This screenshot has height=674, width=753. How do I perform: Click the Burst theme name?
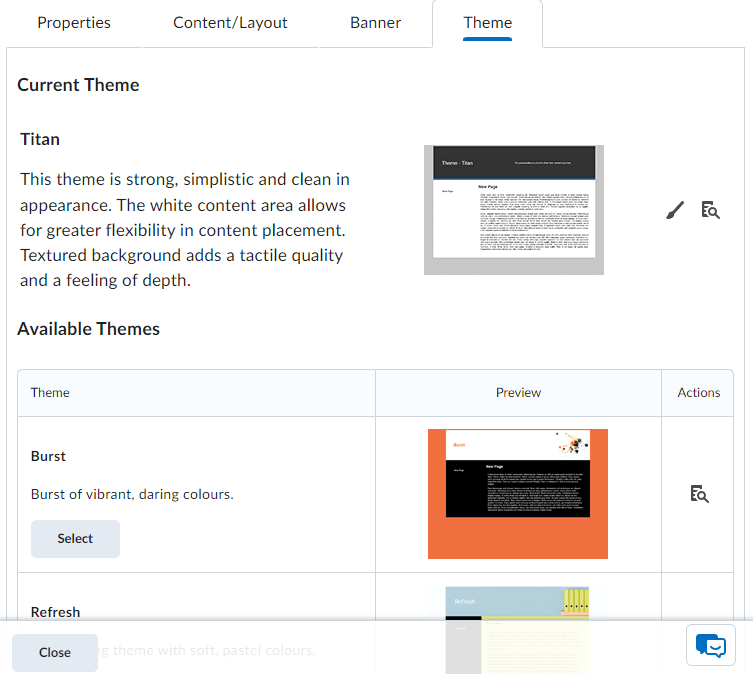[48, 456]
